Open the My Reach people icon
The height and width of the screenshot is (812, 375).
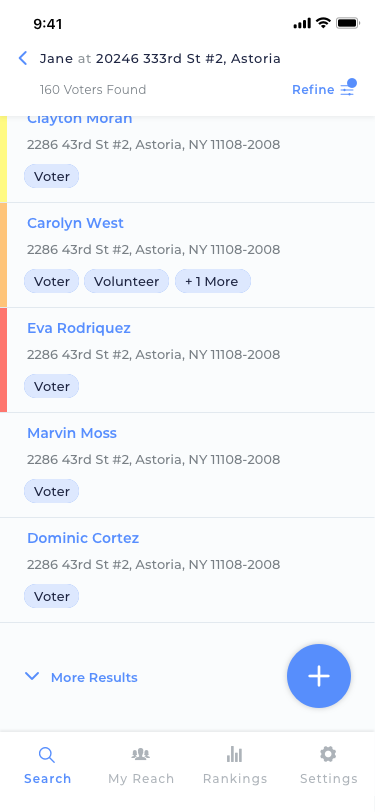pyautogui.click(x=141, y=755)
